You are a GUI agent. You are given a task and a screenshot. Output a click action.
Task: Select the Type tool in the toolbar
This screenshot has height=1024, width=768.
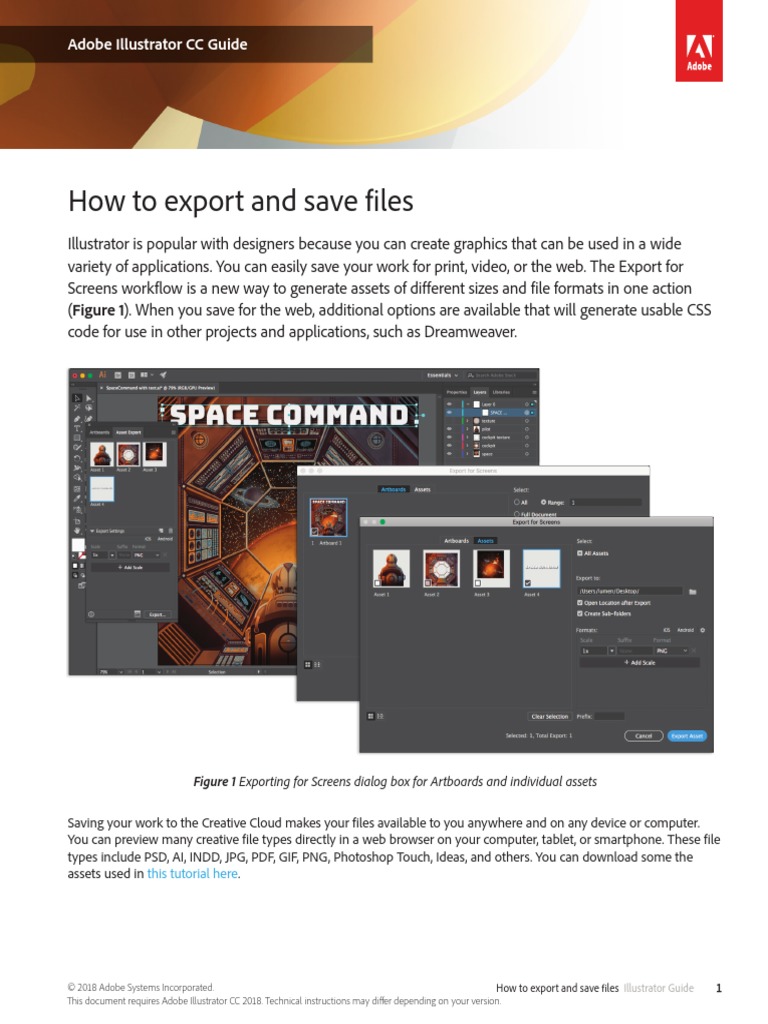[x=77, y=428]
